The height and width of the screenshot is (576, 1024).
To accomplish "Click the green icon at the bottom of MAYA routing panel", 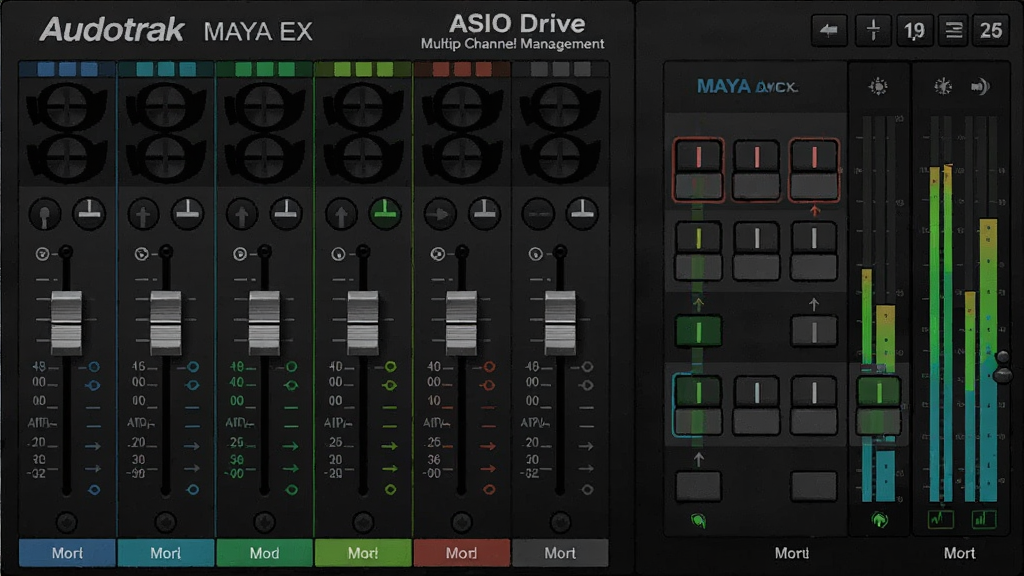I will pos(698,520).
